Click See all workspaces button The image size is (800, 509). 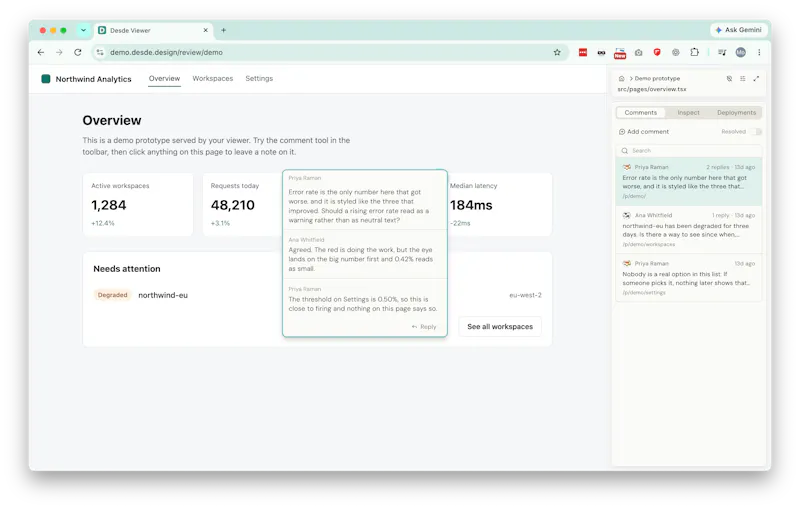pyautogui.click(x=500, y=326)
